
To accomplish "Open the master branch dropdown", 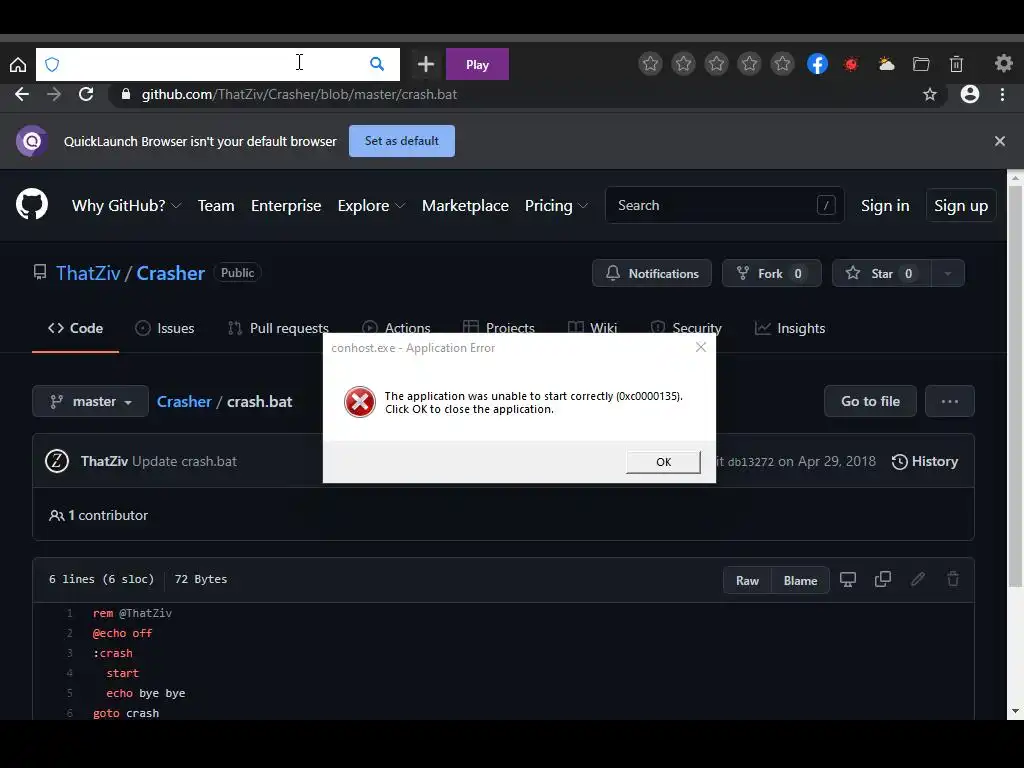I will 90,402.
